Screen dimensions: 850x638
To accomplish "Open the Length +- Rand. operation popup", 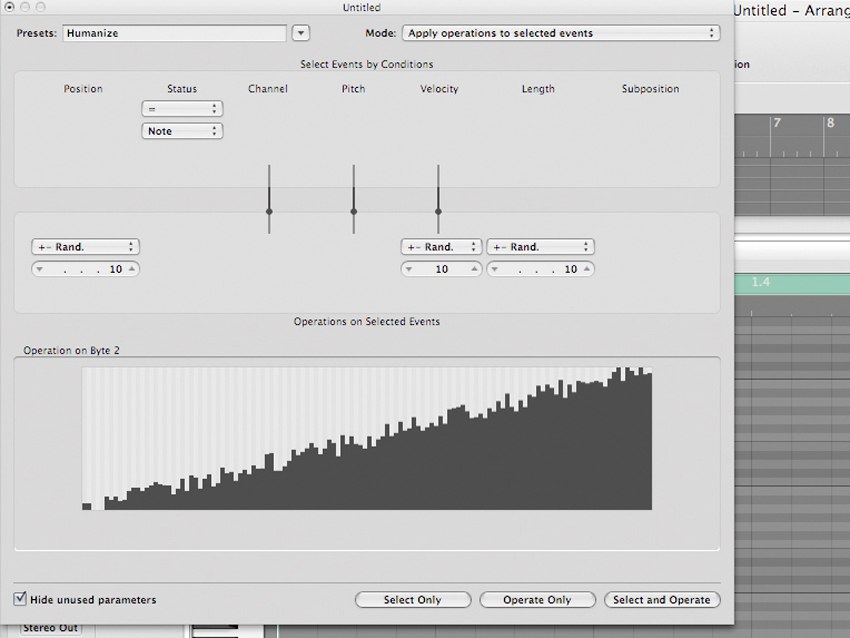I will (540, 247).
